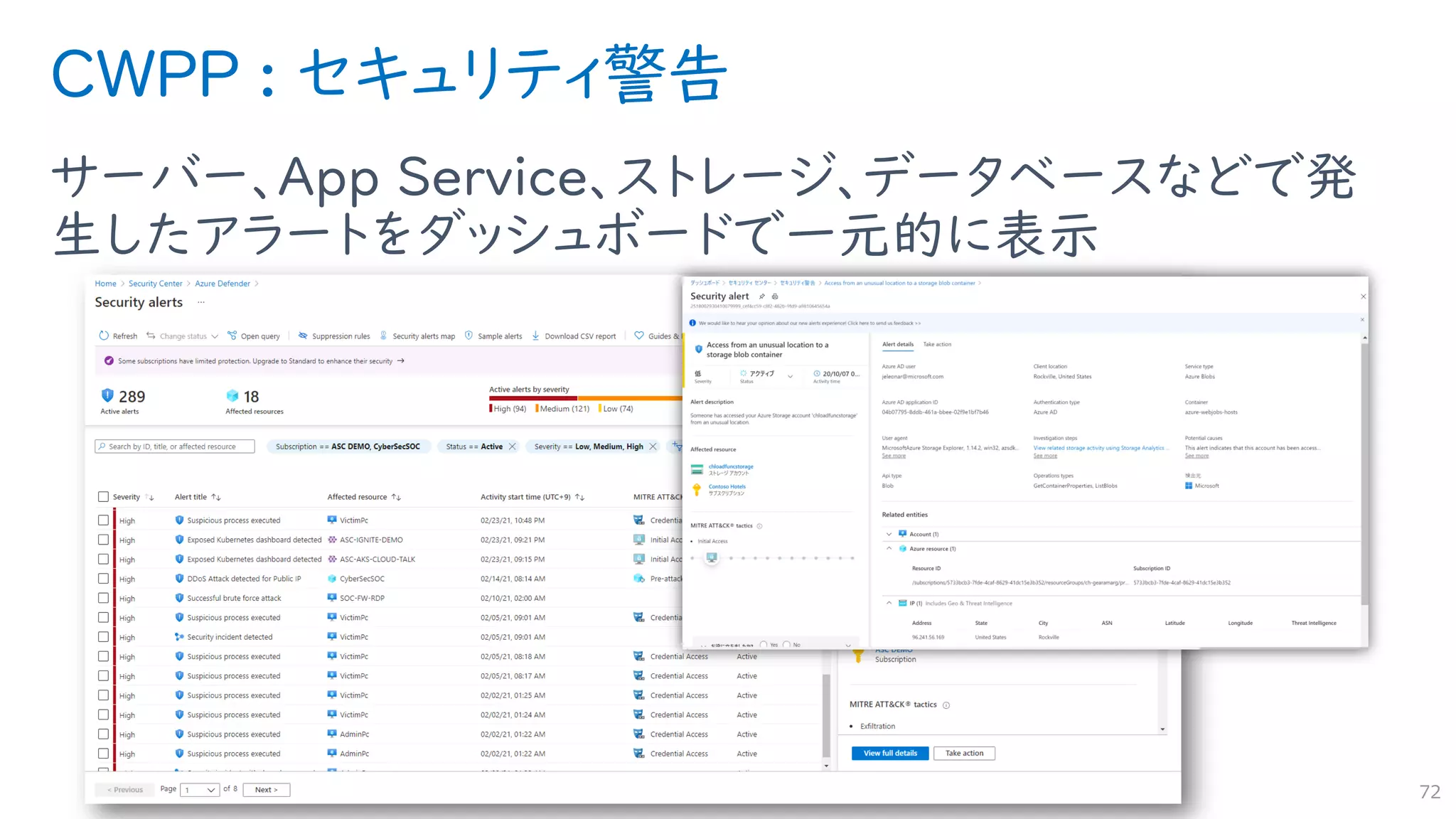This screenshot has height=819, width=1456.
Task: Open the Contoso Hotels subscription link
Action: coord(727,486)
